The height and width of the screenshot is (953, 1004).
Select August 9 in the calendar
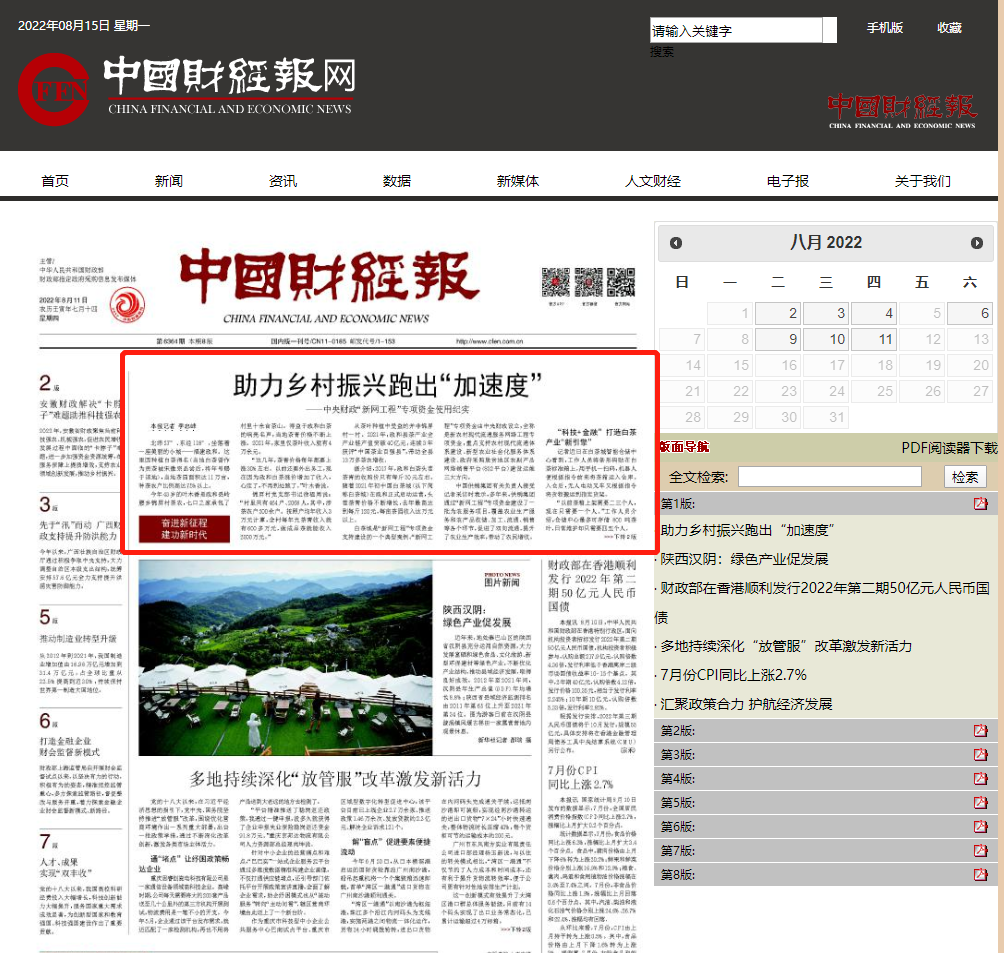(778, 339)
